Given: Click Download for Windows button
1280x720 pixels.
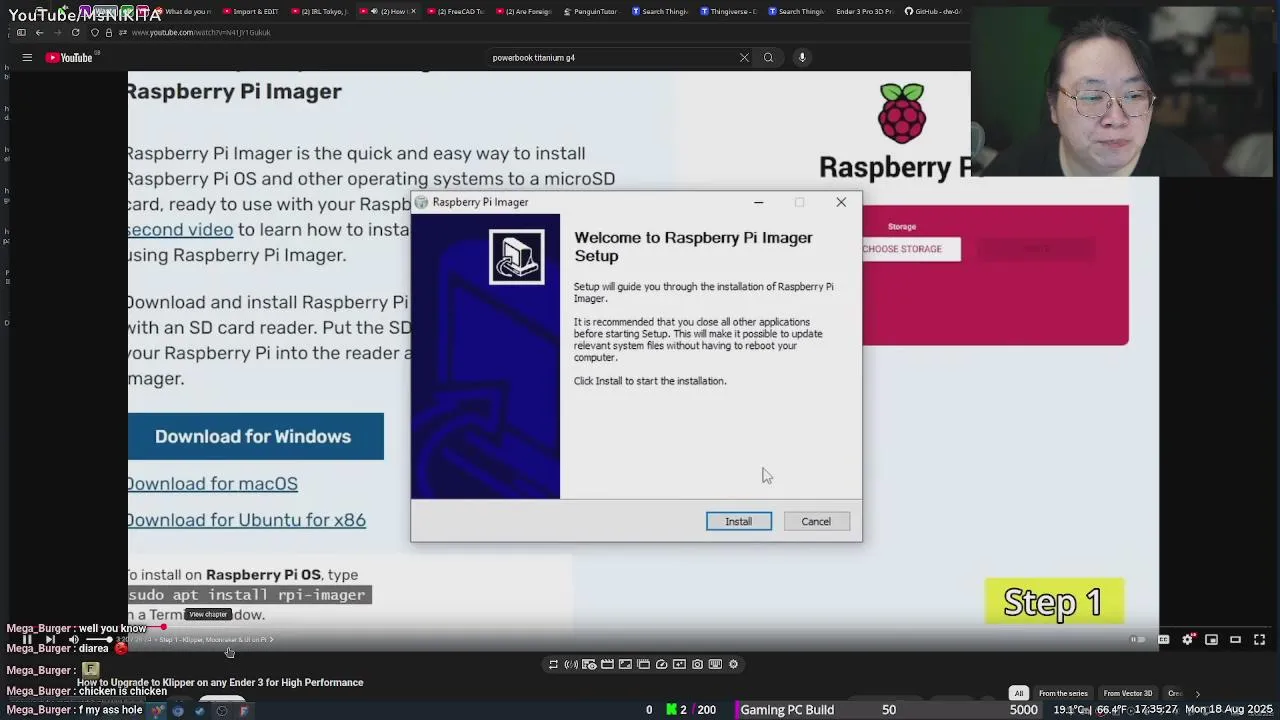Looking at the screenshot, I should [255, 436].
